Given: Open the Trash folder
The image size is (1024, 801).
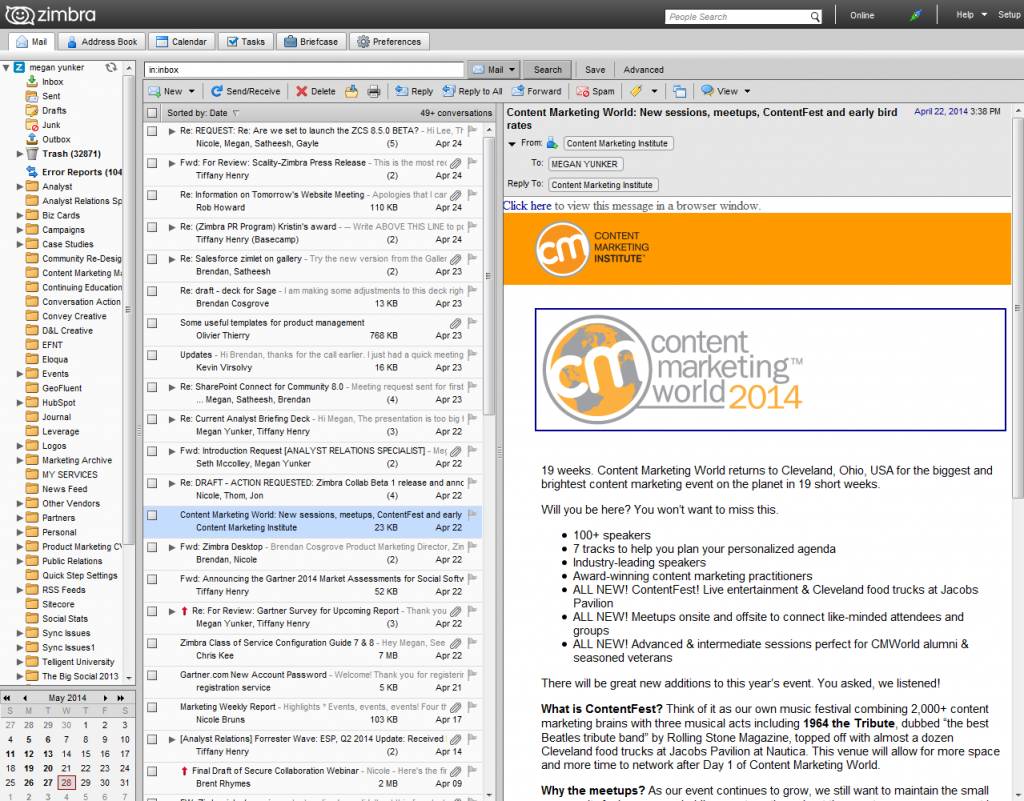Looking at the screenshot, I should point(71,154).
